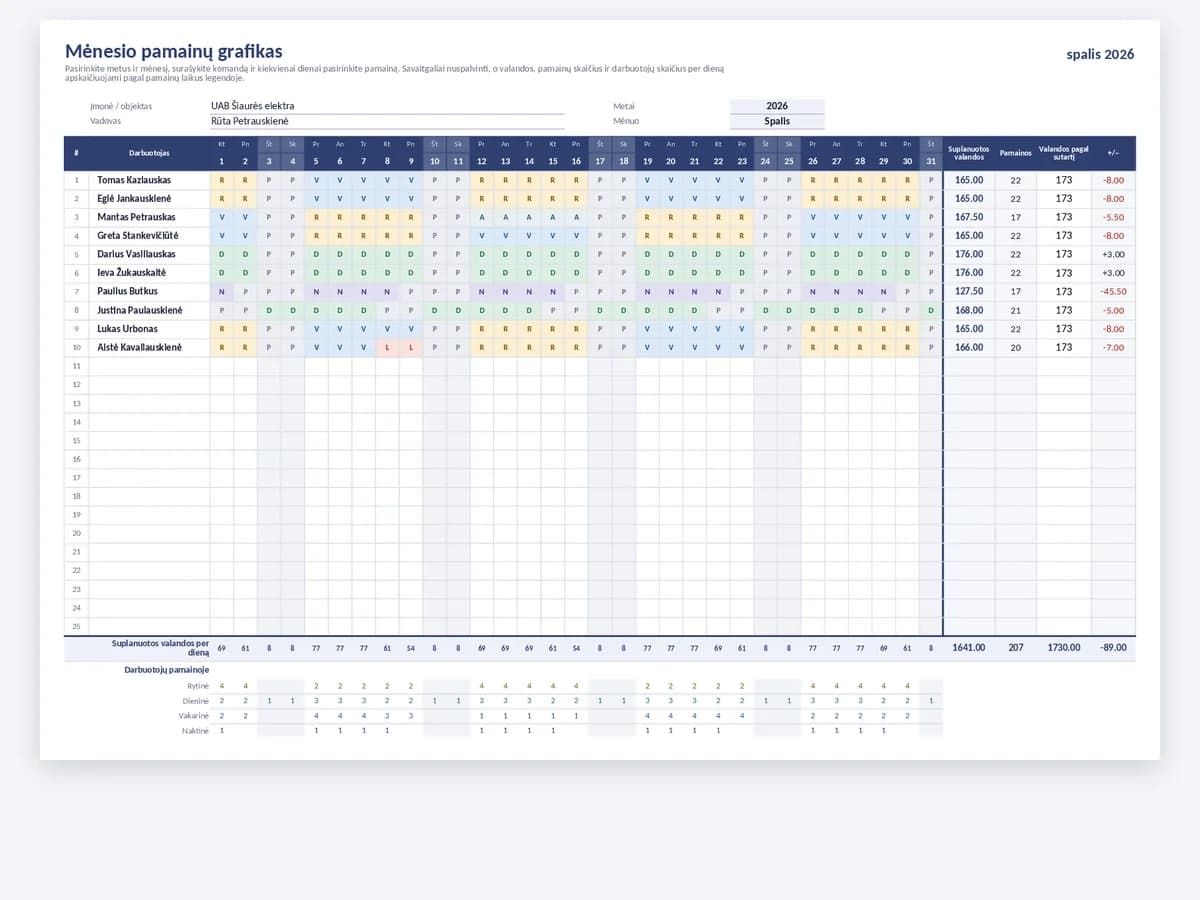This screenshot has width=1200, height=900.
Task: Click the "Valandos pagal sutartį" column header
Action: (x=1063, y=153)
